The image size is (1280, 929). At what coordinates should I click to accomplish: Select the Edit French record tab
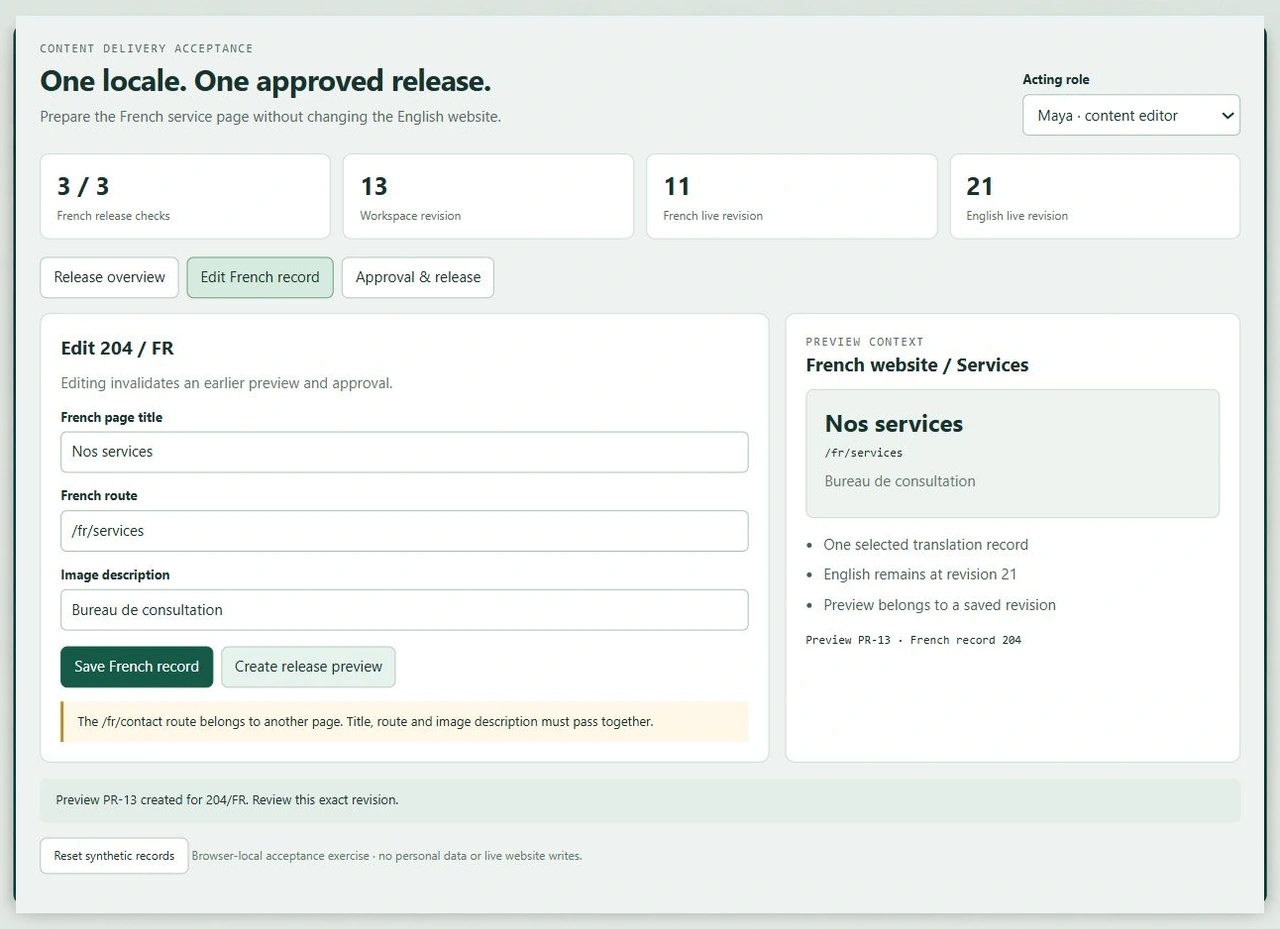pos(260,277)
